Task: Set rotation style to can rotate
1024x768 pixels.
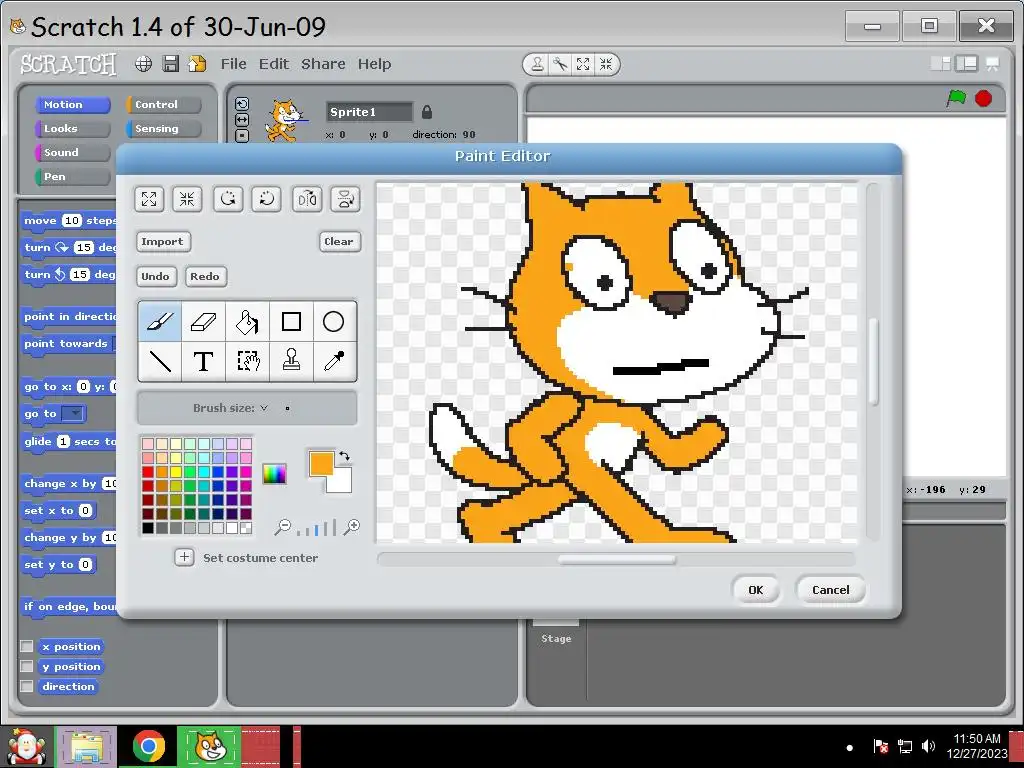Action: [x=242, y=104]
